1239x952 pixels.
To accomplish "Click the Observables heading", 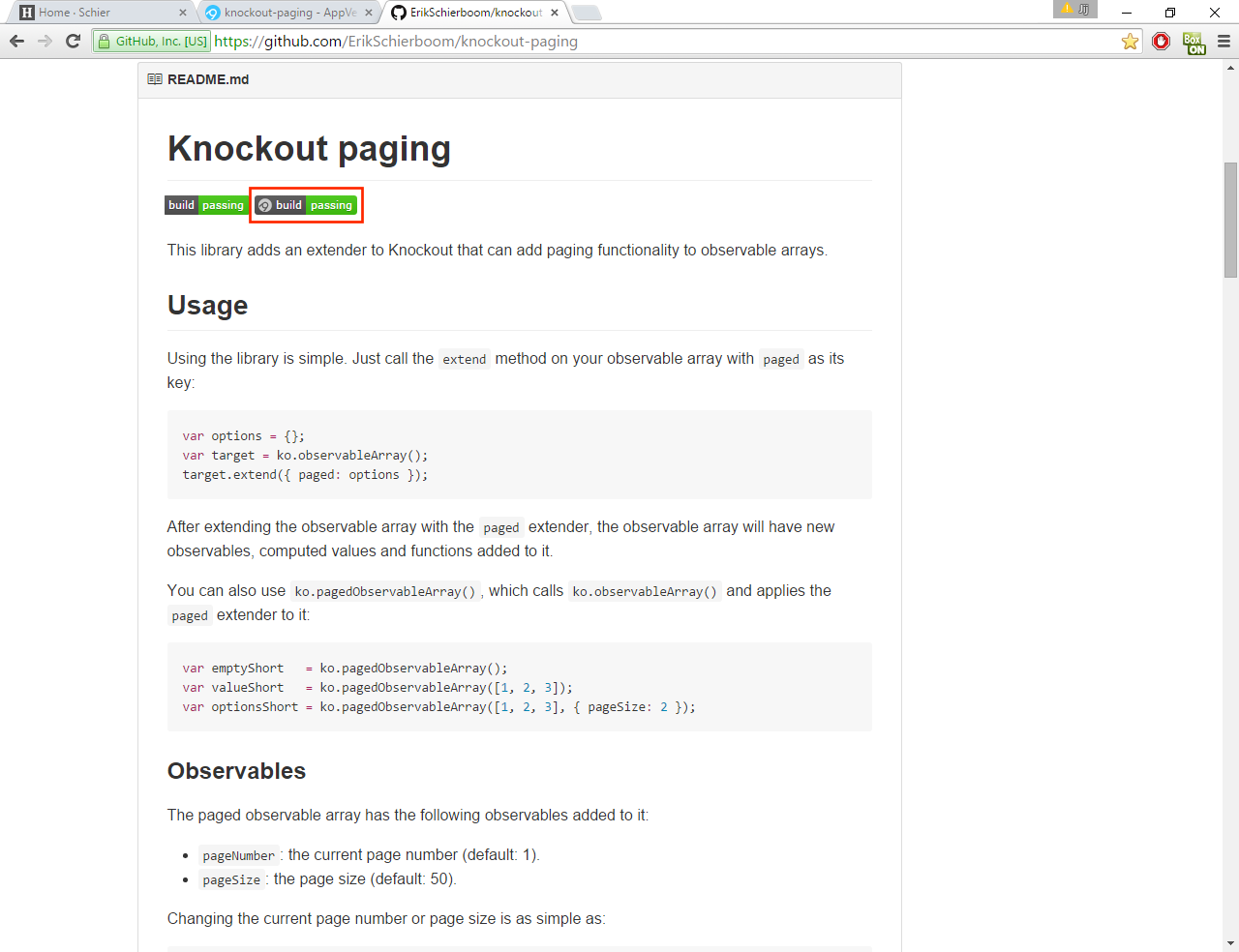I will pyautogui.click(x=236, y=771).
